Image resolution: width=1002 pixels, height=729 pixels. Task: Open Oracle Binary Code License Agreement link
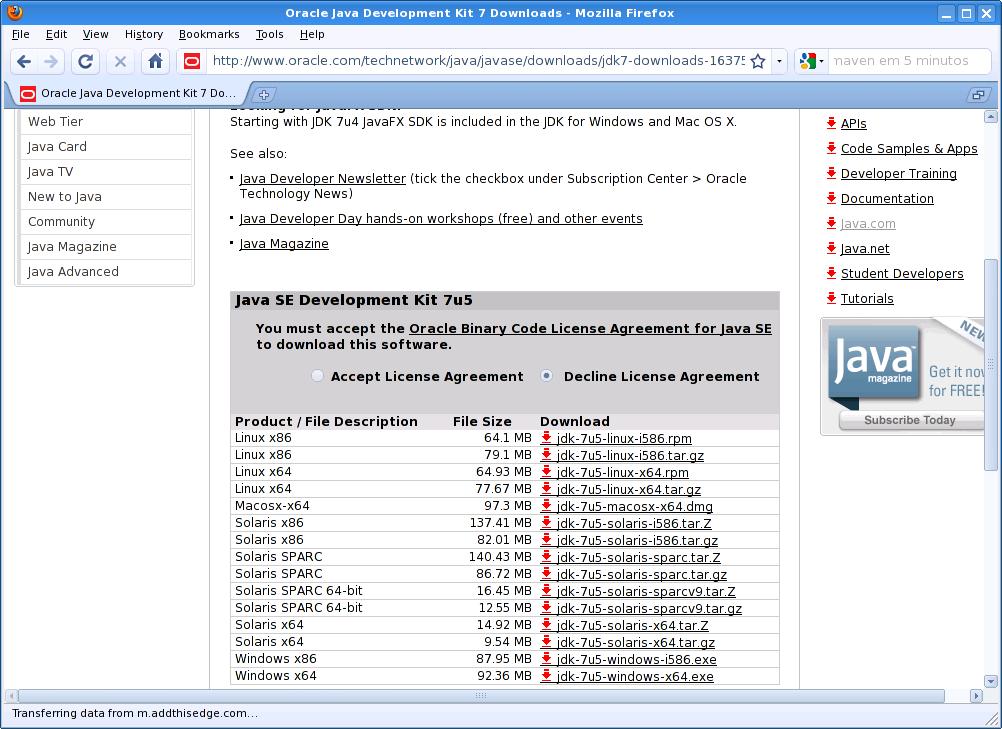pyautogui.click(x=590, y=328)
